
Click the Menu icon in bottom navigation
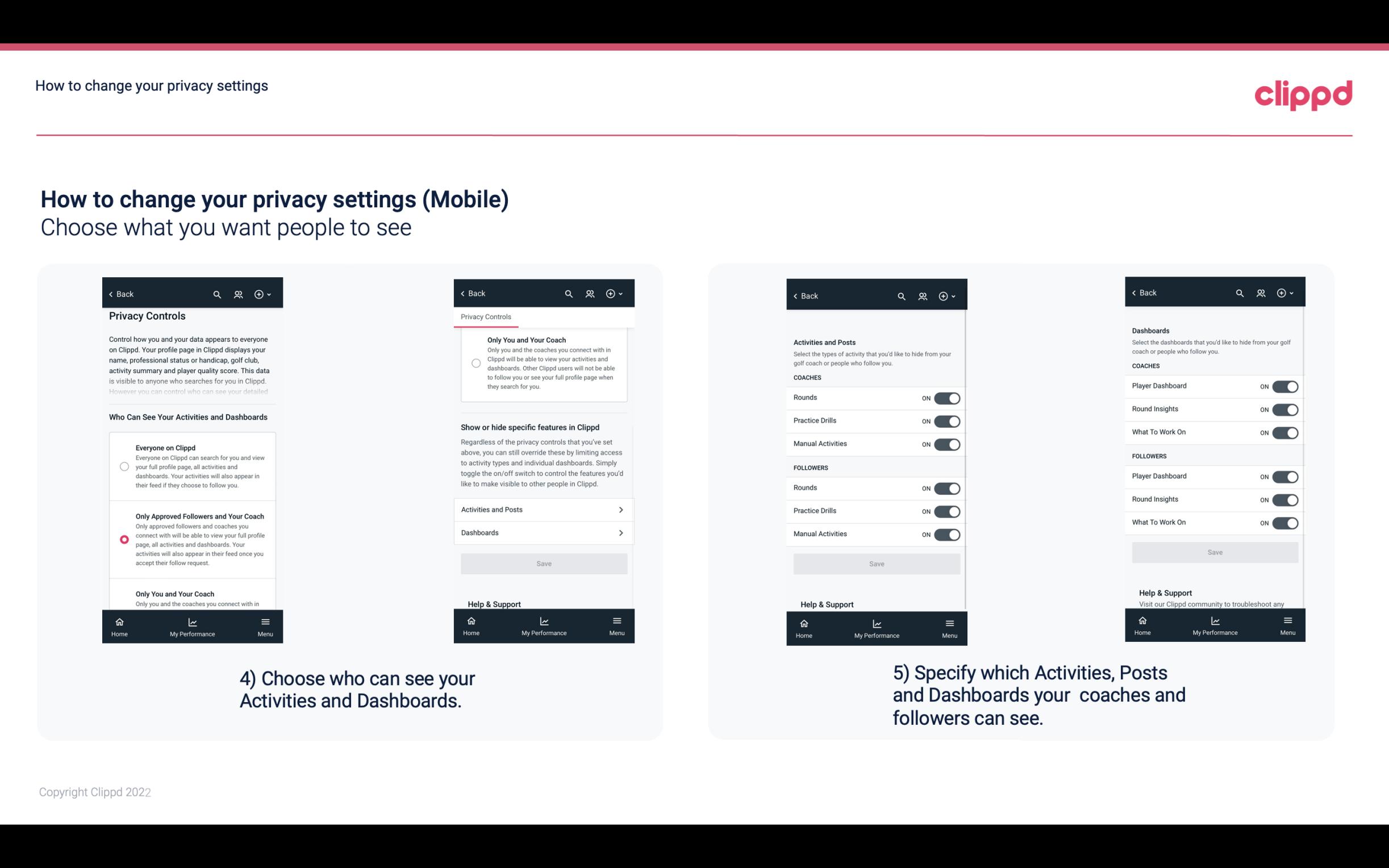[265, 621]
